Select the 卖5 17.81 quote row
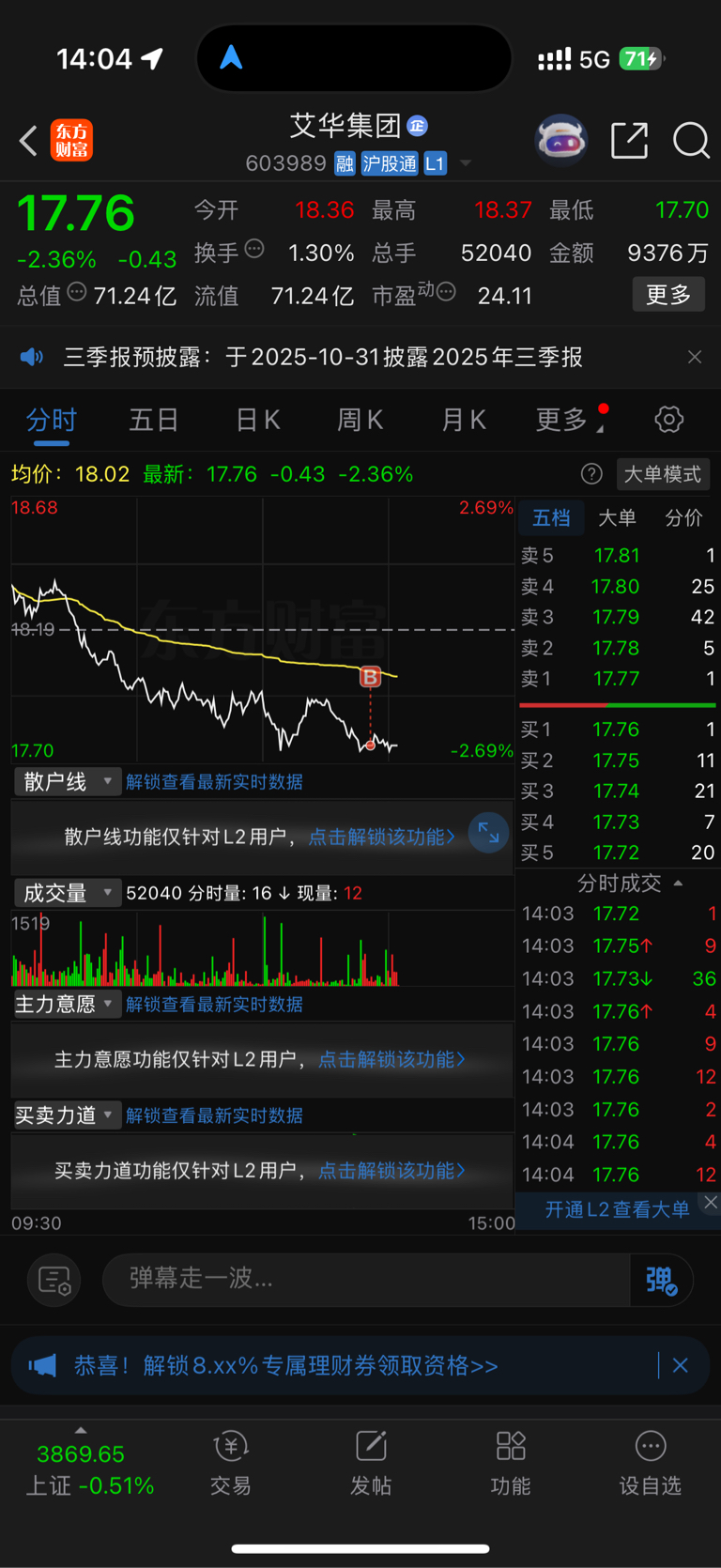Image resolution: width=721 pixels, height=1568 pixels. click(618, 555)
